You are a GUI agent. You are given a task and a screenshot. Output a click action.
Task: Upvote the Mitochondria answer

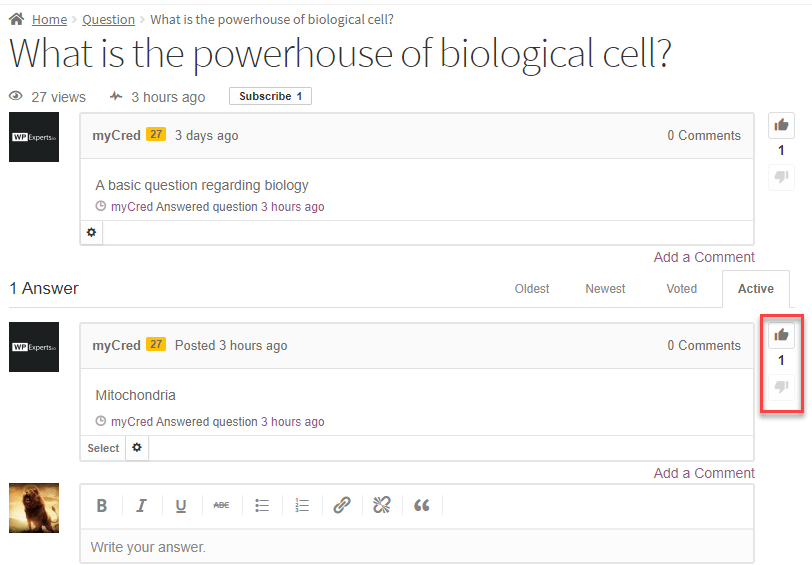[x=781, y=335]
